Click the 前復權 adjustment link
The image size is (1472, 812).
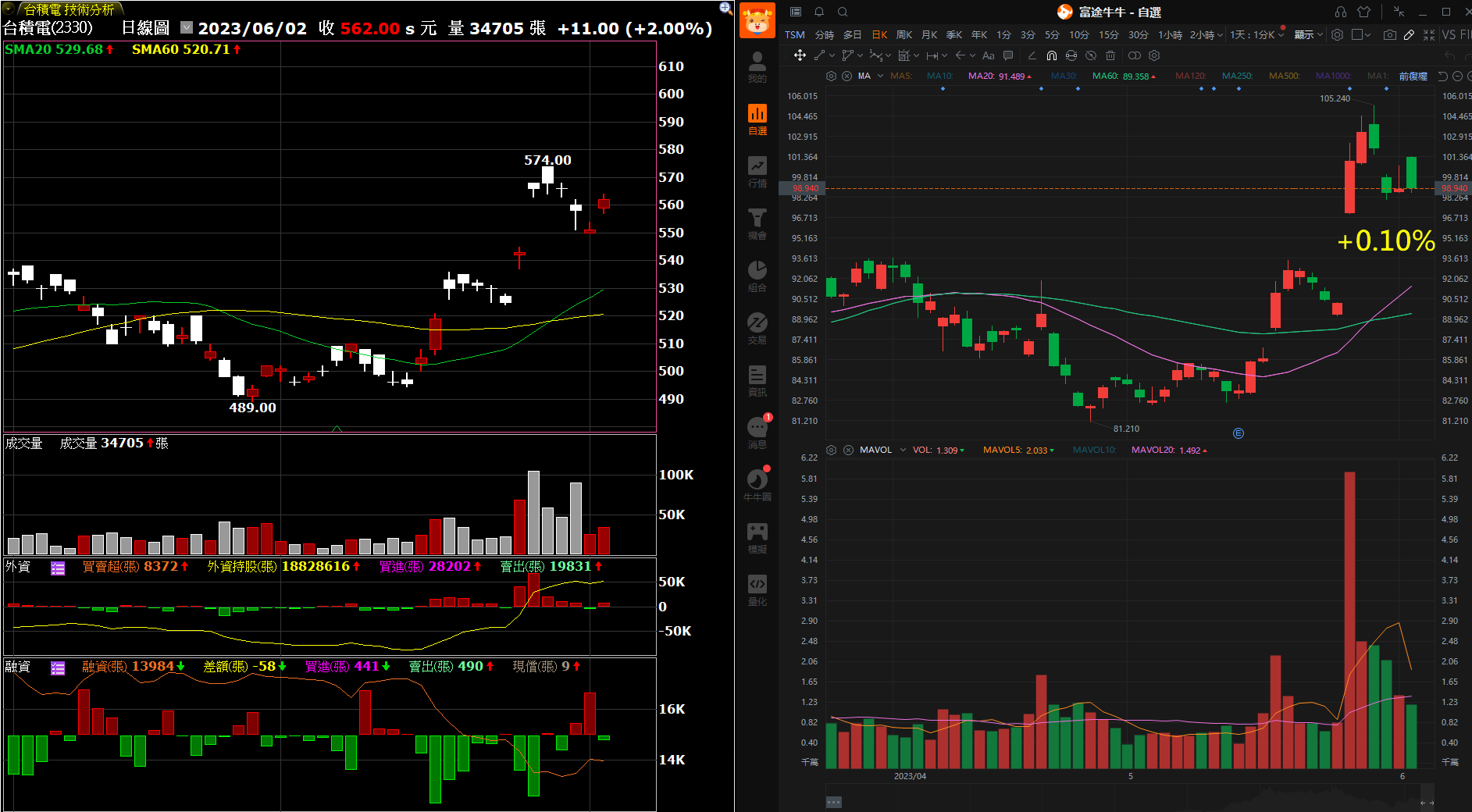tap(1413, 76)
